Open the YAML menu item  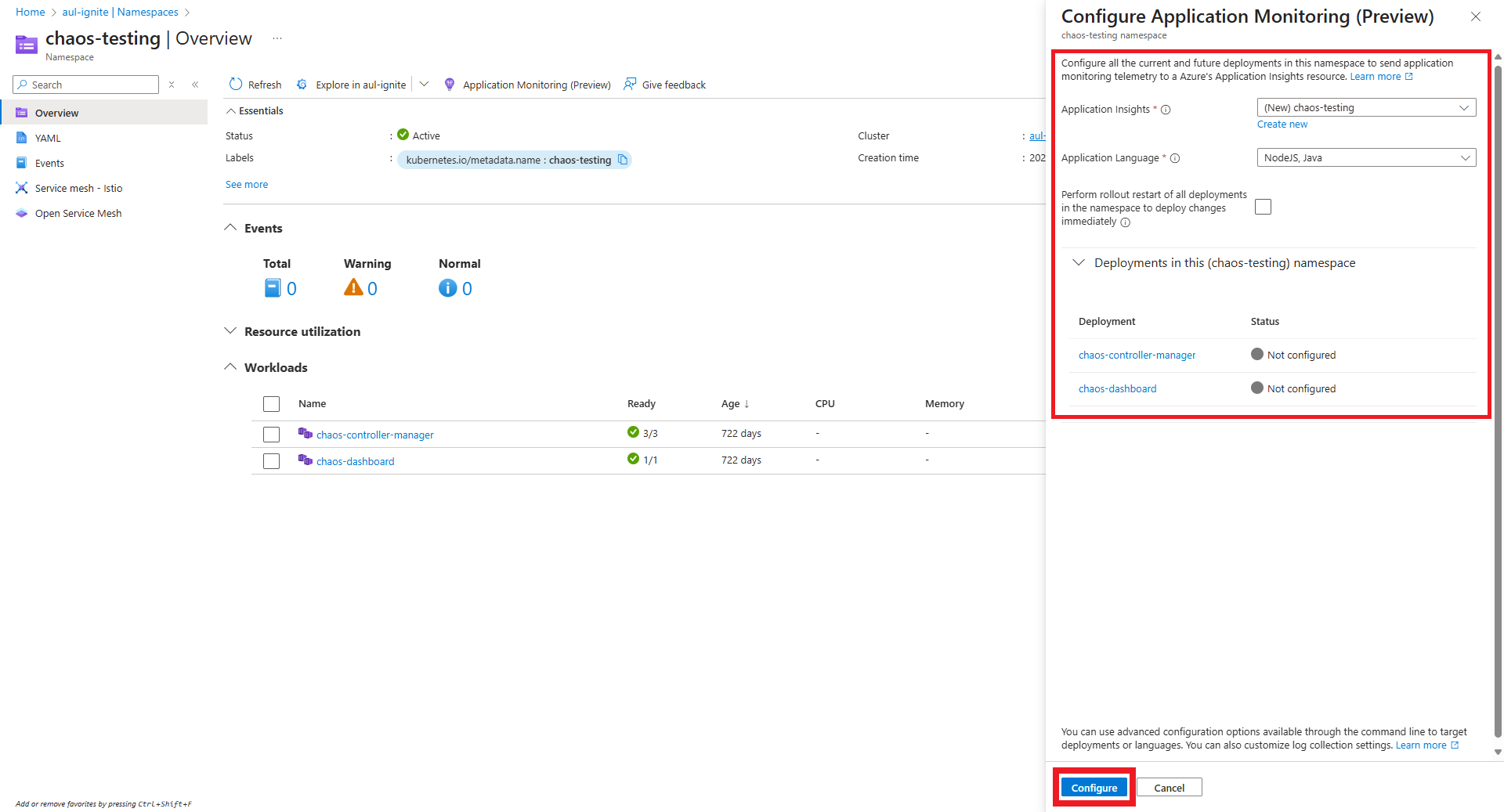48,138
